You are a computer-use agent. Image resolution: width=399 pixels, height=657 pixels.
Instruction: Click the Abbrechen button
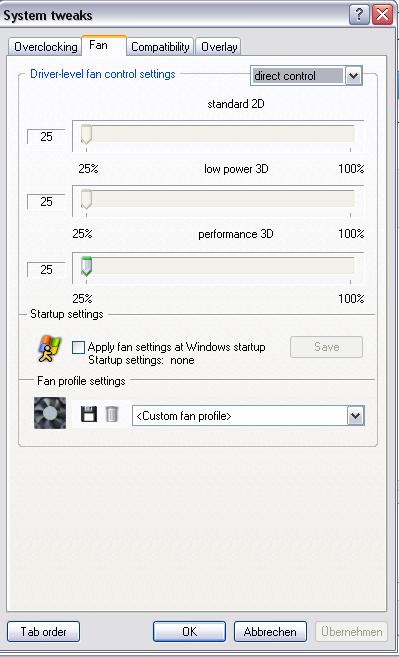(x=270, y=631)
